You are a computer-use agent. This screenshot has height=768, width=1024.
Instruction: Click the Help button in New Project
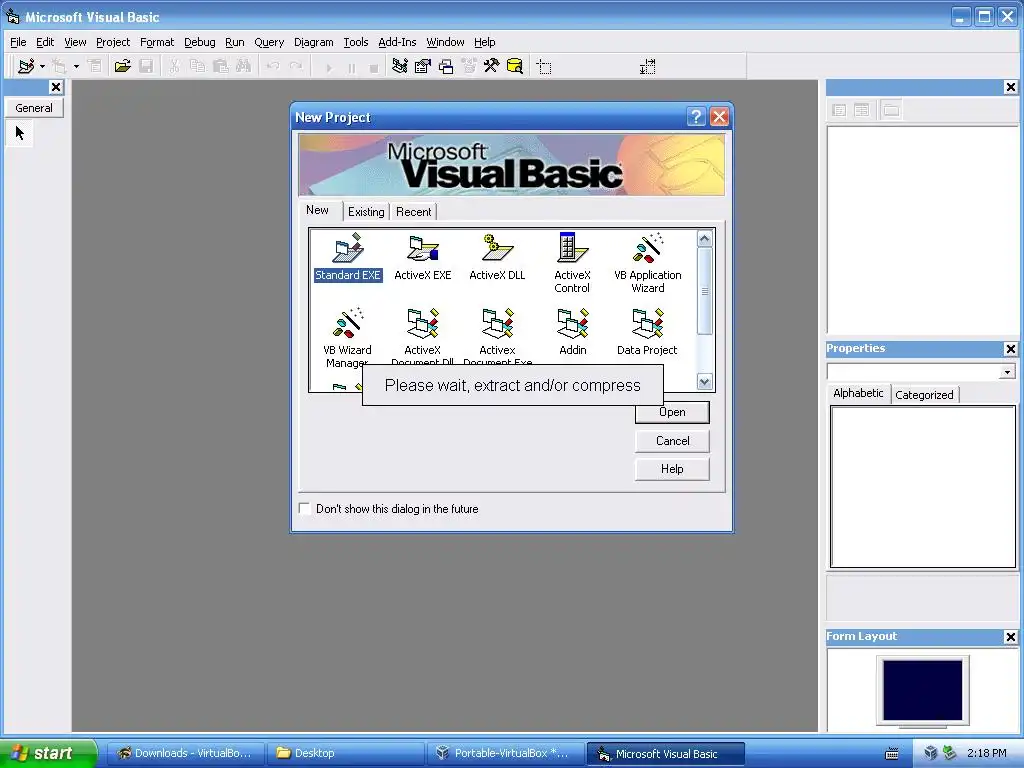672,469
